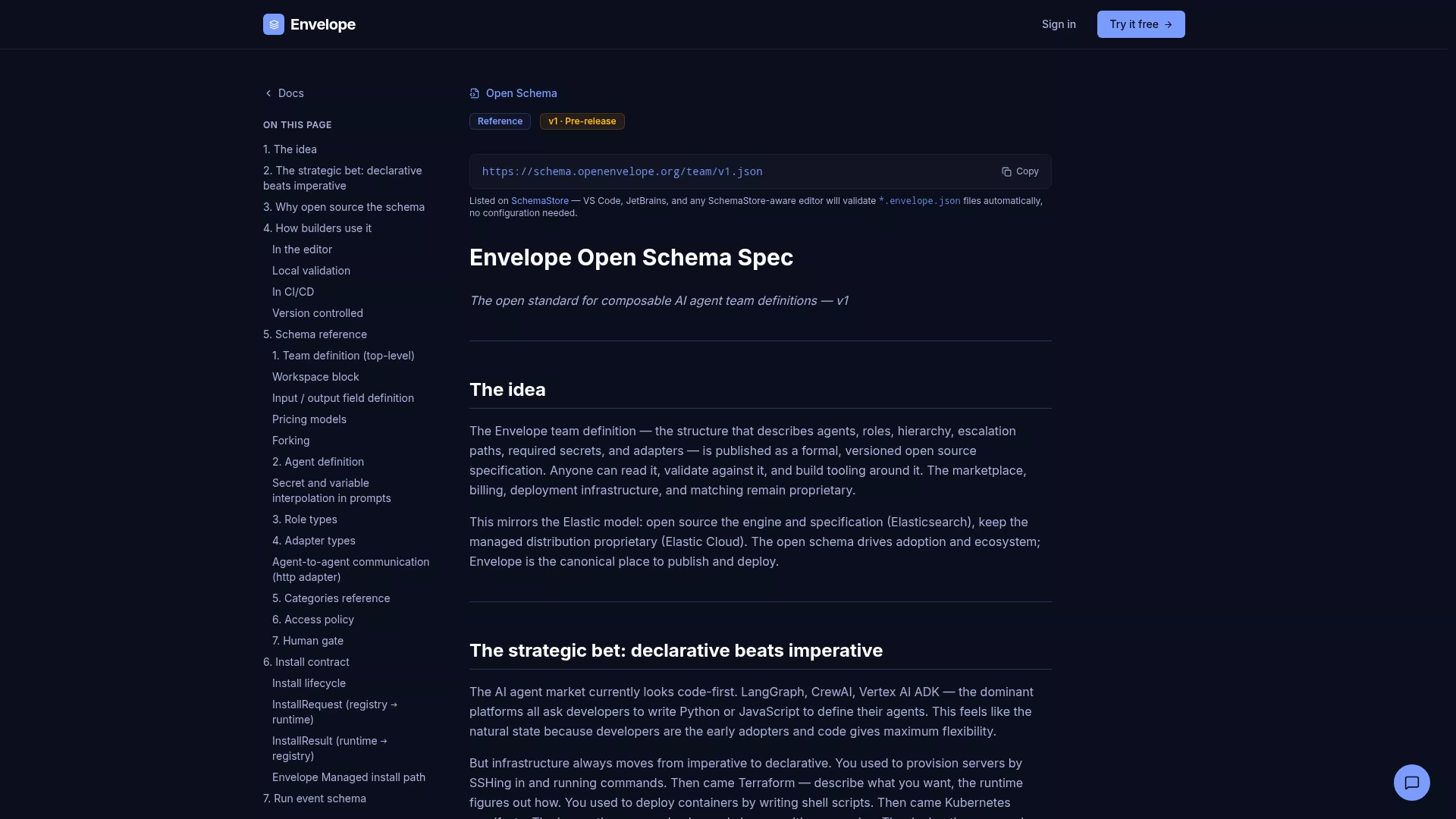Open '7. Run event schema' in sidebar
This screenshot has height=819, width=1456.
point(315,799)
